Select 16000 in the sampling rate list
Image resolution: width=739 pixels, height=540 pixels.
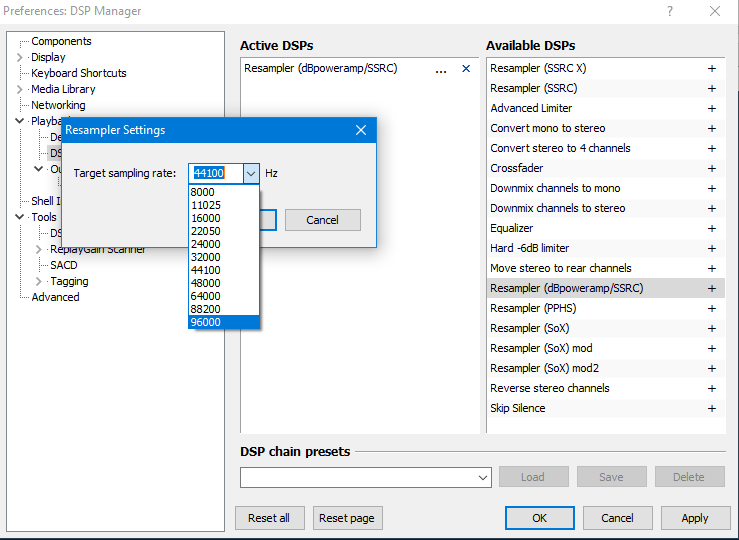(x=224, y=218)
